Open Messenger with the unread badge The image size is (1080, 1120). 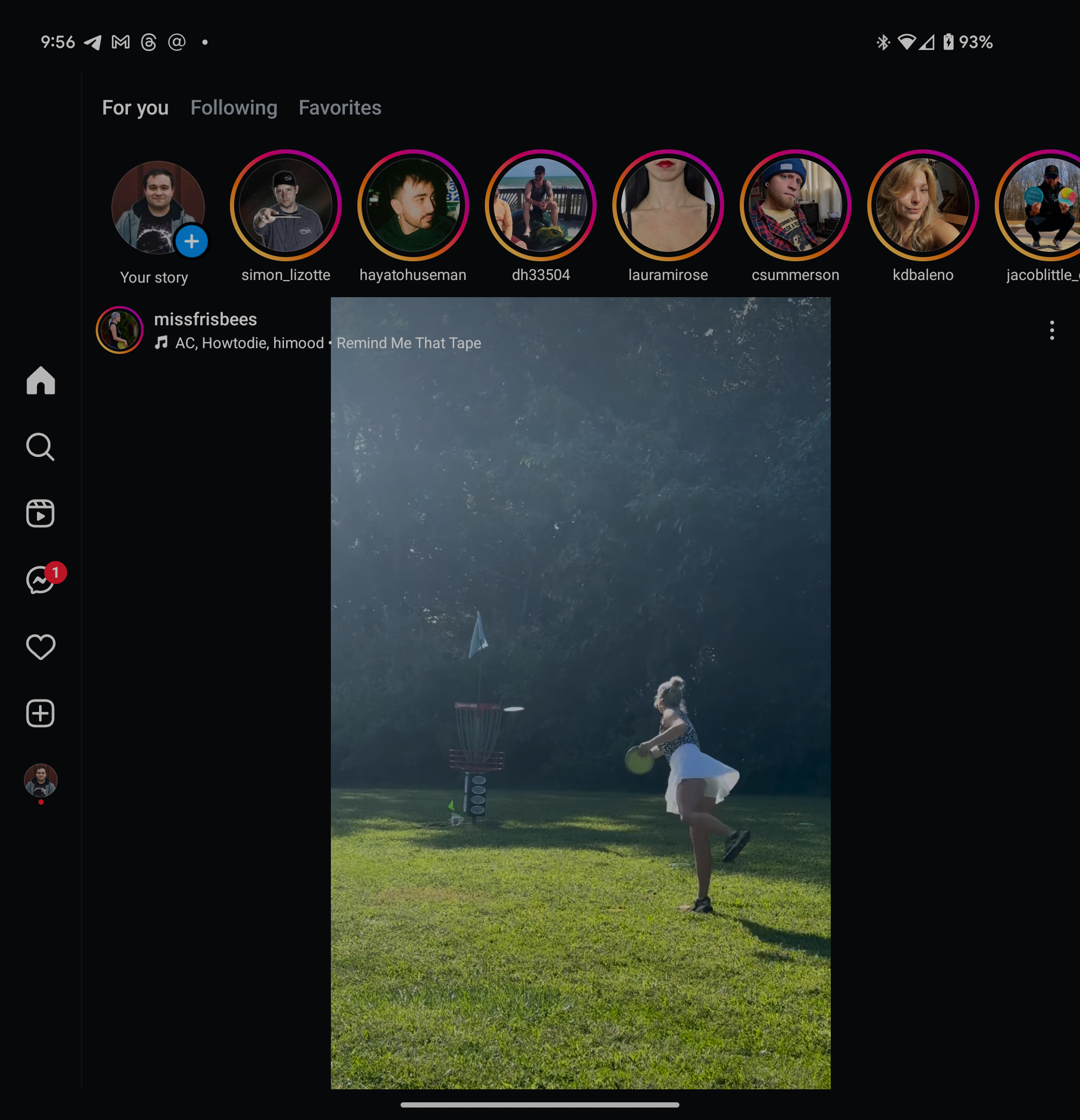pos(41,581)
